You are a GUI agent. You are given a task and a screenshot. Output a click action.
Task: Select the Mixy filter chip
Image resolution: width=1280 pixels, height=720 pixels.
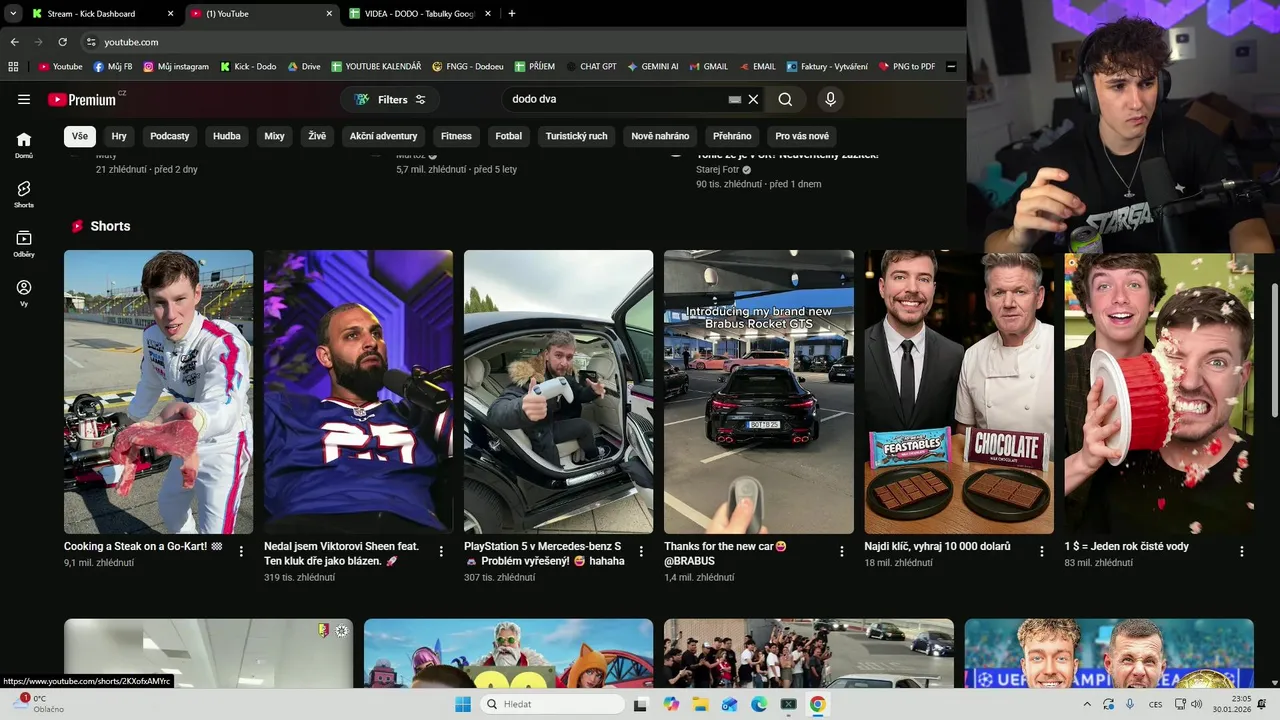(274, 136)
